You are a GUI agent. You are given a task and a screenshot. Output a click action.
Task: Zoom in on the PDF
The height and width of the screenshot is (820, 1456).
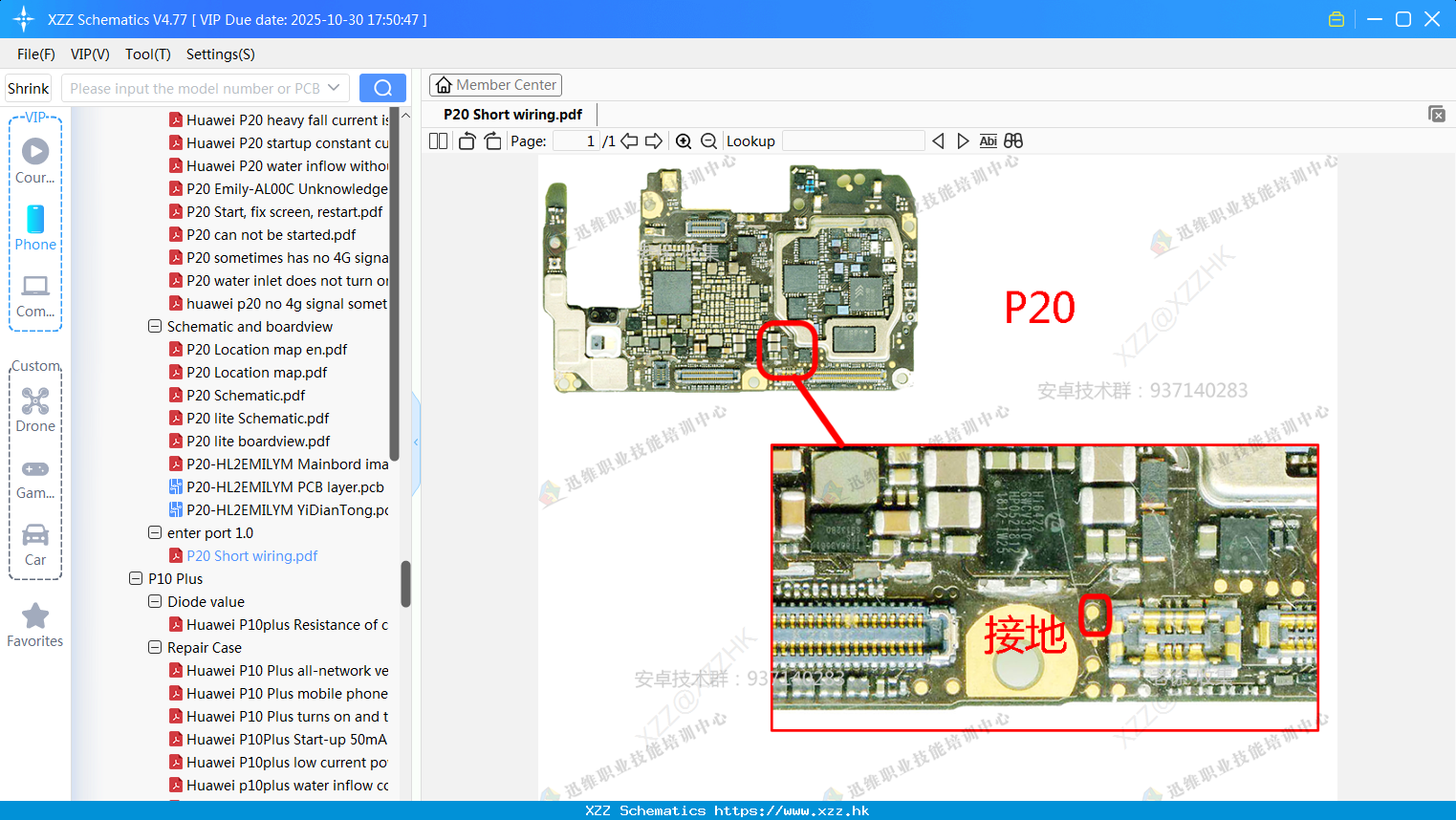pyautogui.click(x=684, y=140)
